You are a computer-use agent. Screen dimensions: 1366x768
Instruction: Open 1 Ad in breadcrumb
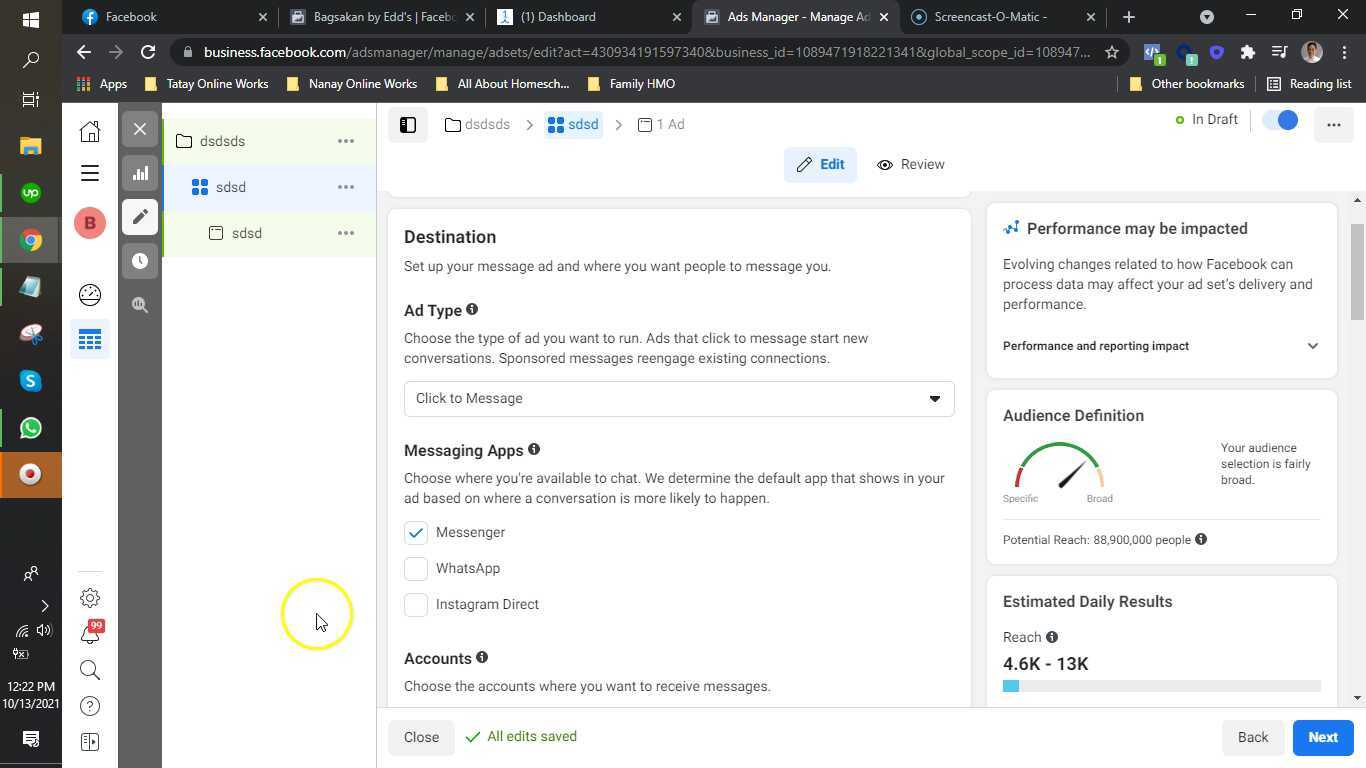pos(661,125)
